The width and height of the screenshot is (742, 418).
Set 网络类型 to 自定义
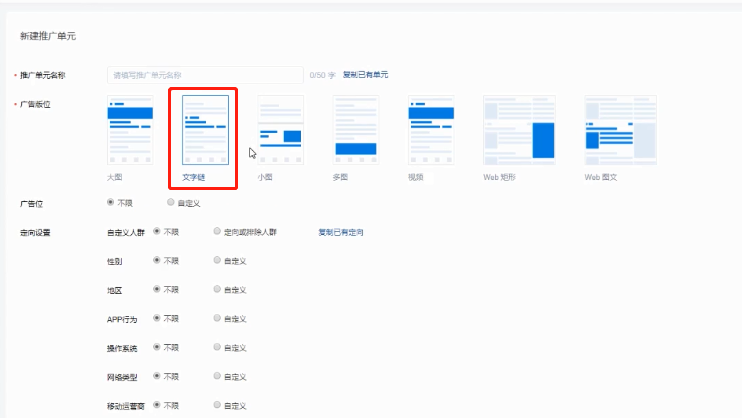217,376
